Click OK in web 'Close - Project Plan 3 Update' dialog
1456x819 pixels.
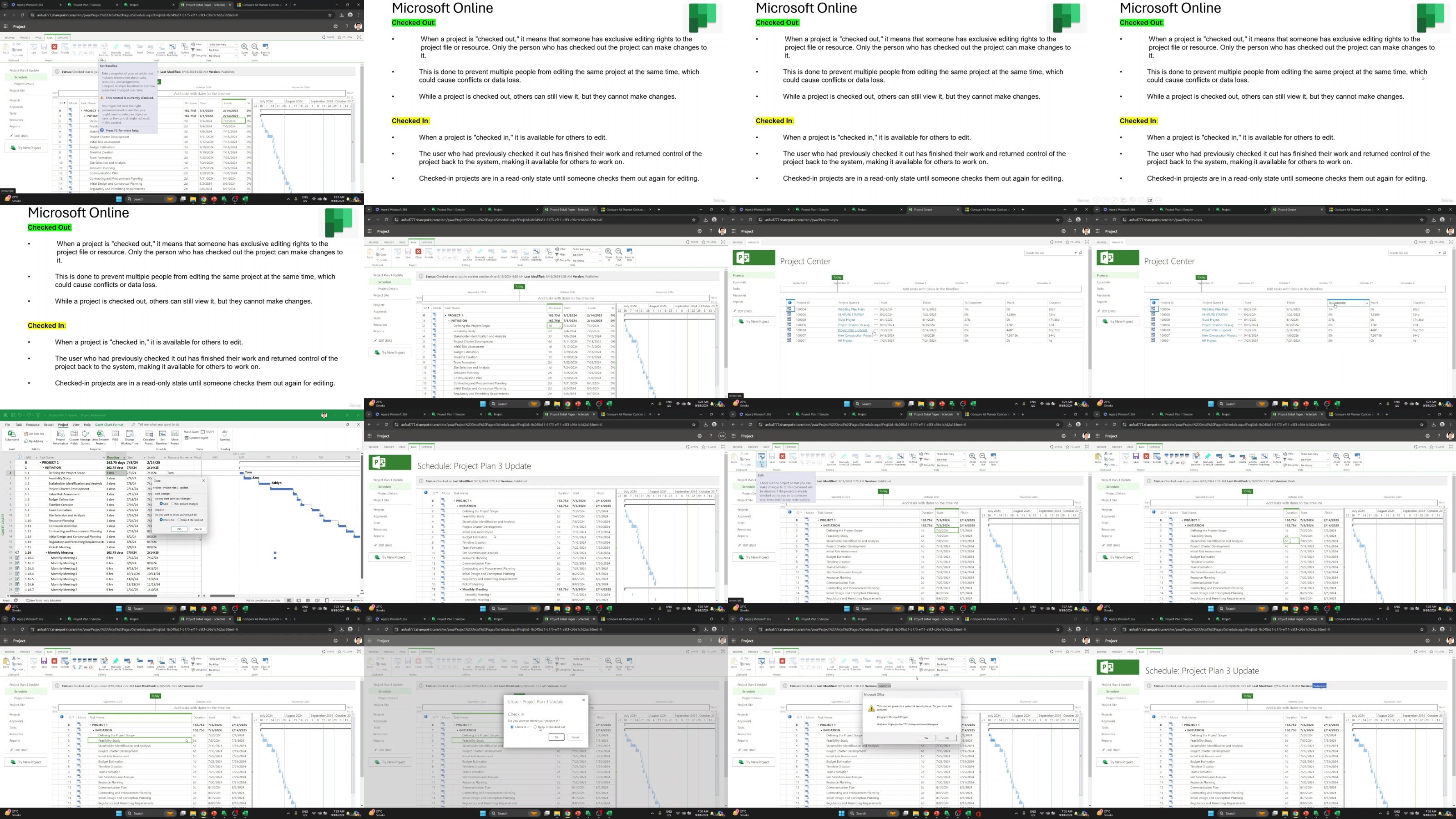click(556, 737)
